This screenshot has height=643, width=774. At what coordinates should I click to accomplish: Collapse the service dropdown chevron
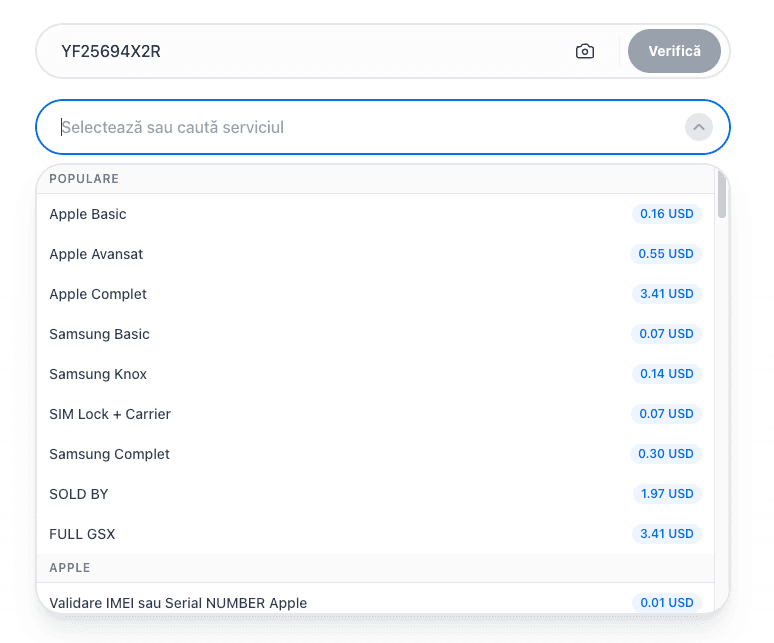point(698,127)
